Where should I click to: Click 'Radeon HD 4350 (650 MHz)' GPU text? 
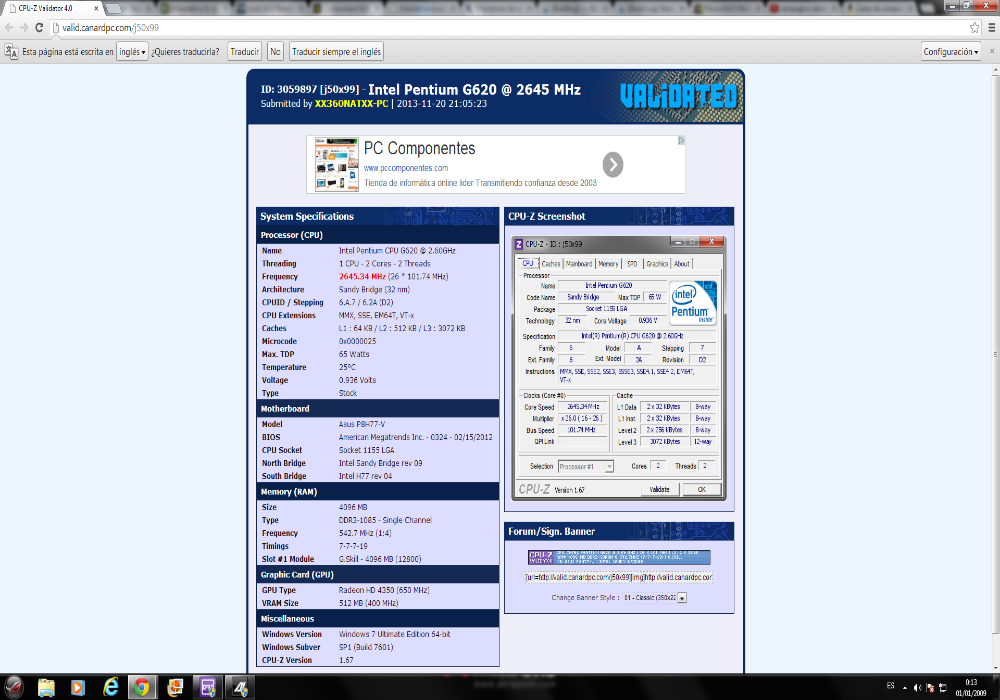(x=384, y=590)
